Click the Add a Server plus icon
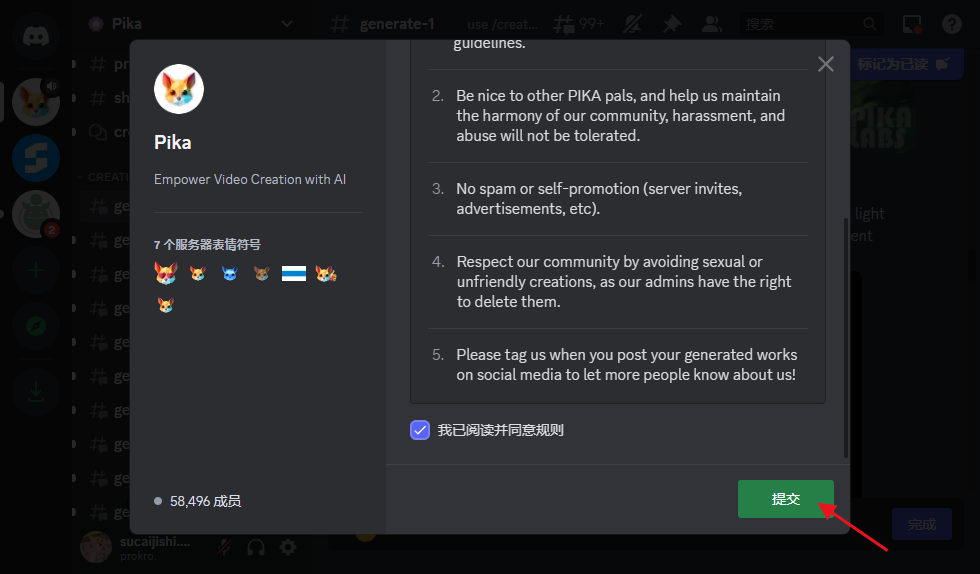The width and height of the screenshot is (980, 574). (x=36, y=270)
